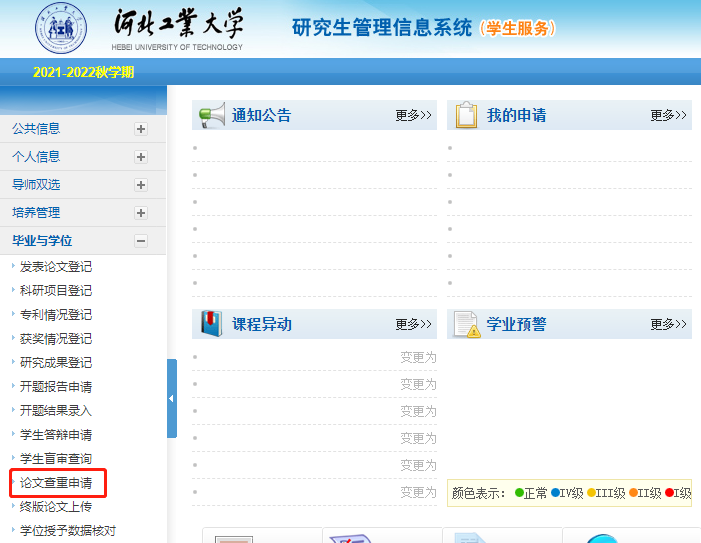Open 终版论文上传 menu item
701x543 pixels.
point(56,507)
